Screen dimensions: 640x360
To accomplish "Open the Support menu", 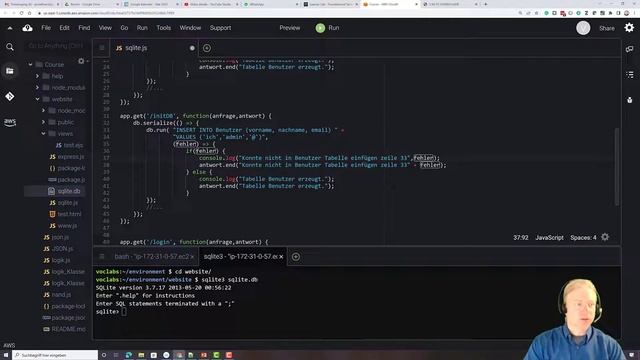I will click(220, 28).
